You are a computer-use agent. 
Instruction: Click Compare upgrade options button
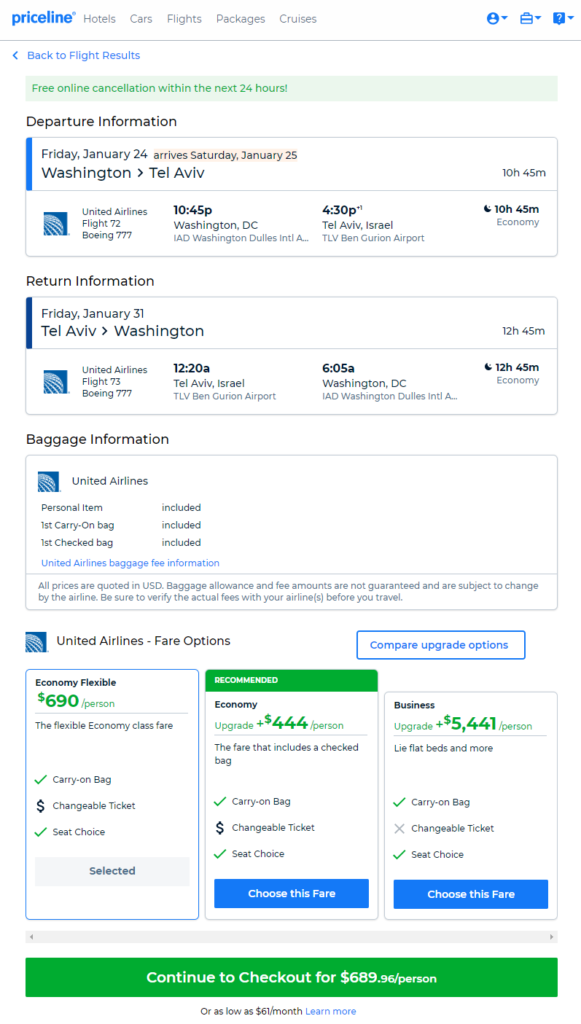441,645
